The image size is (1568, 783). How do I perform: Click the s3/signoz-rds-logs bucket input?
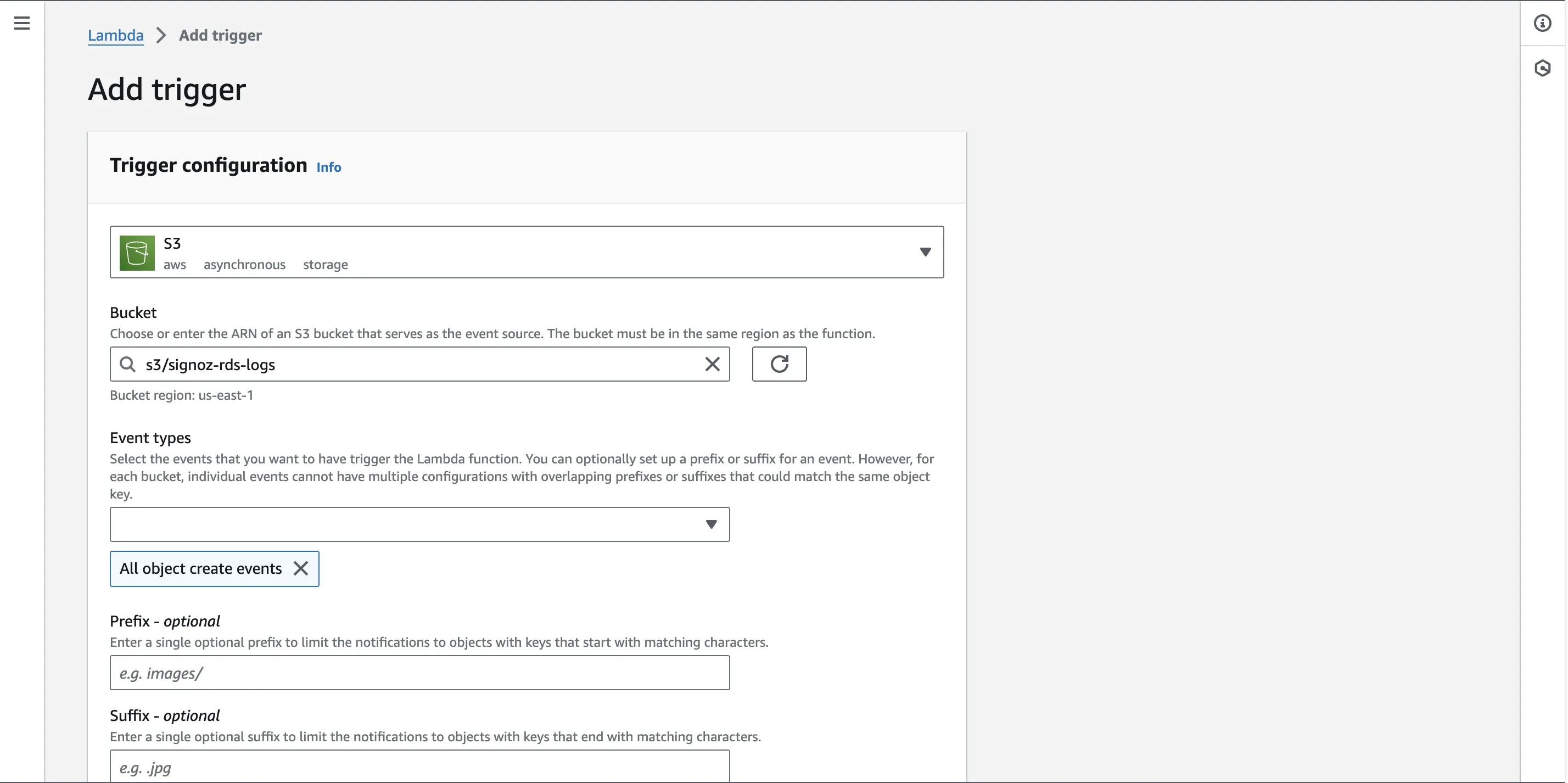pyautogui.click(x=420, y=364)
